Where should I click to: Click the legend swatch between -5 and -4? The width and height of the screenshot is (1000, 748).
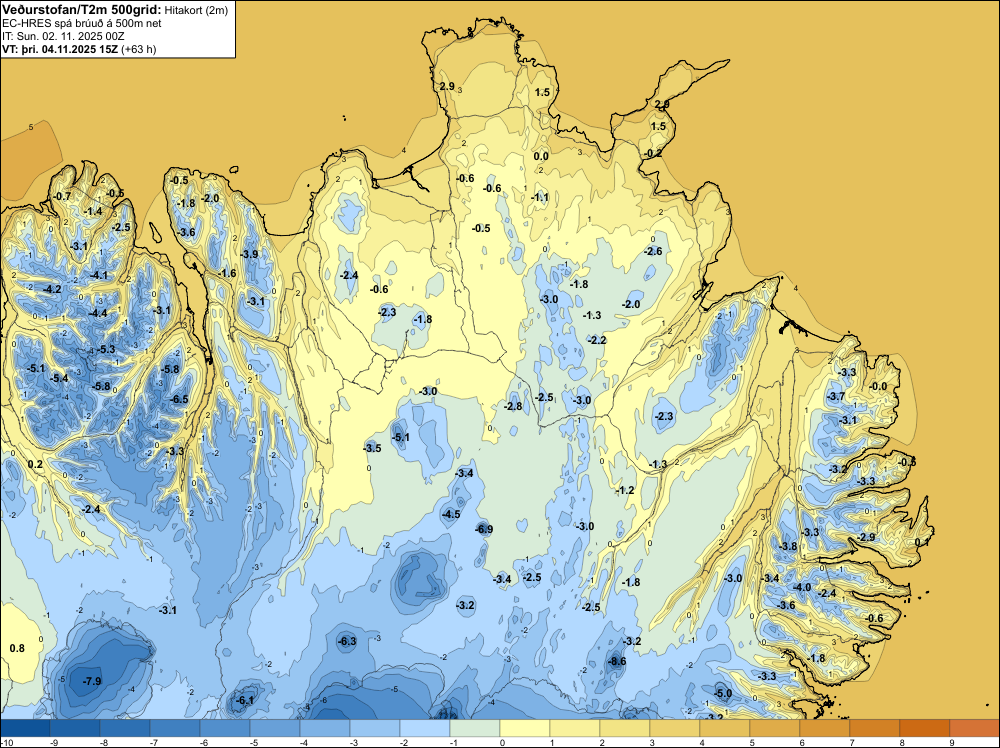point(275,728)
